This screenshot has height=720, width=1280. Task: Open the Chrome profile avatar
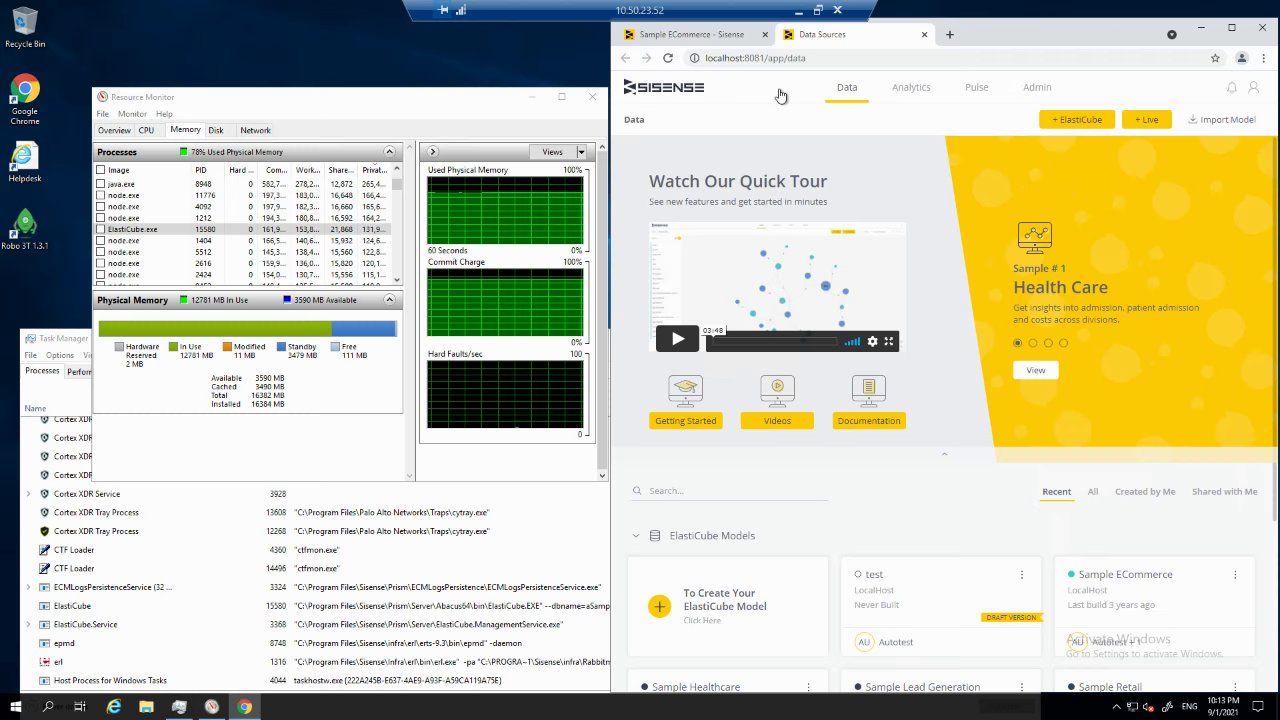point(1242,58)
